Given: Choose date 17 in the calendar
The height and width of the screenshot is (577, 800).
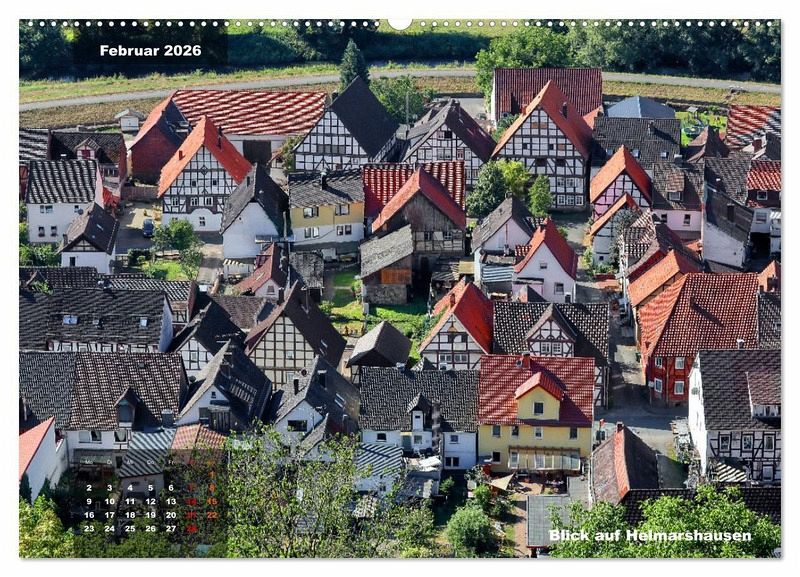Looking at the screenshot, I should [110, 515].
